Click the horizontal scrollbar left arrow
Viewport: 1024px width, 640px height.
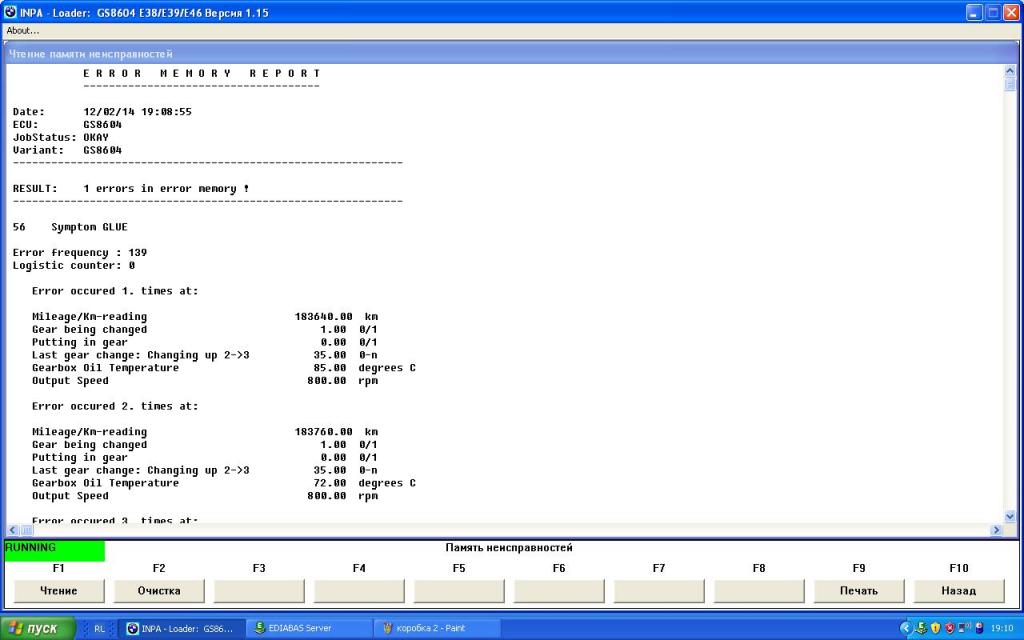pos(12,530)
